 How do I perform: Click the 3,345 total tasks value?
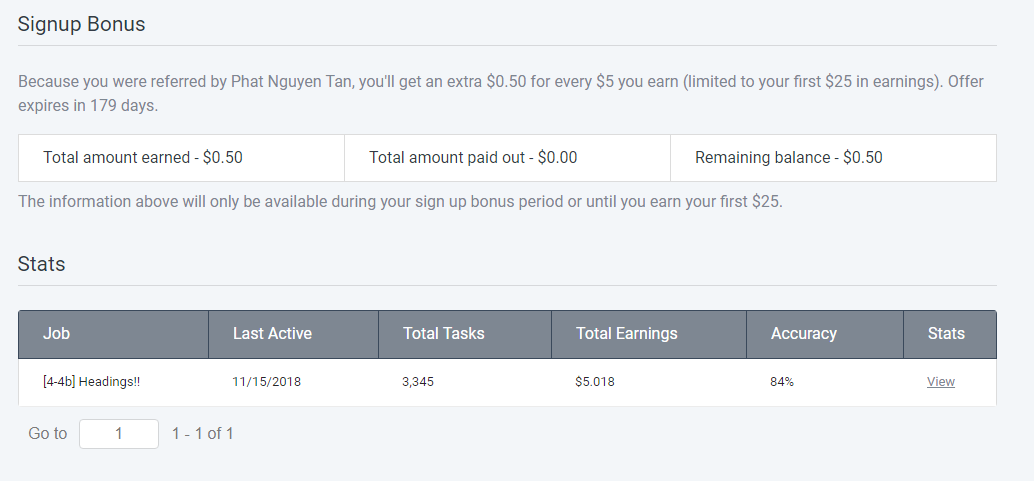click(x=418, y=382)
